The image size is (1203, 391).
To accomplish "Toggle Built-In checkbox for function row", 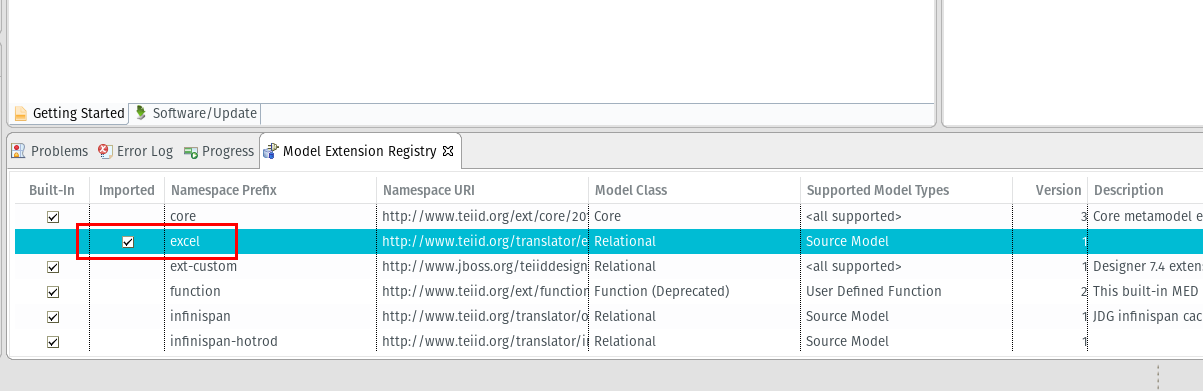I will [53, 292].
